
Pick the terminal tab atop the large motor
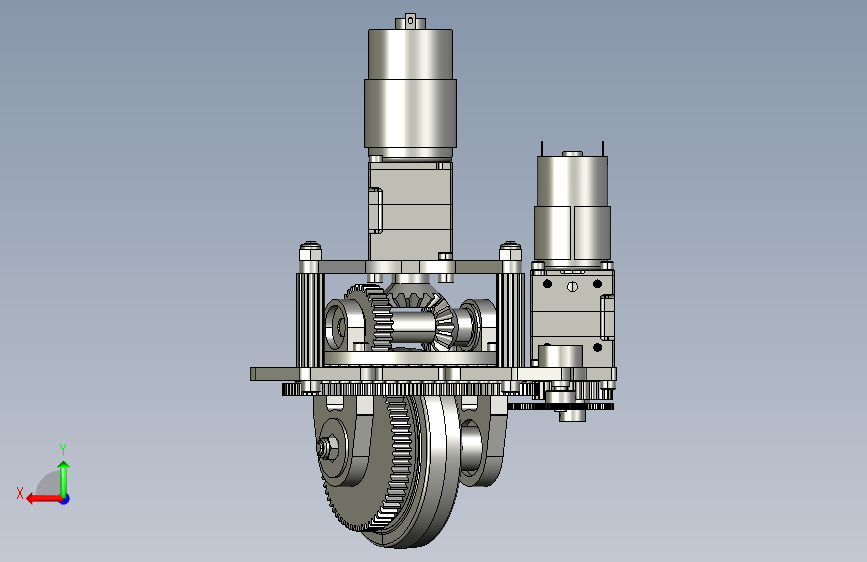pos(410,21)
